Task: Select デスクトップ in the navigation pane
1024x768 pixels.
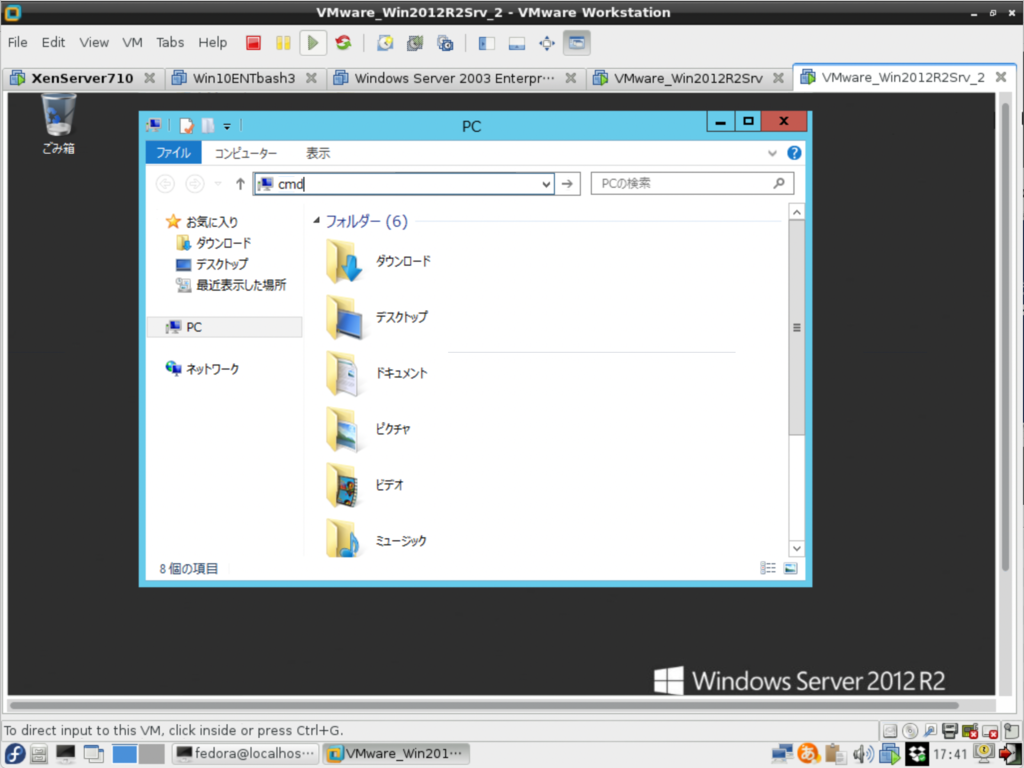Action: tap(213, 264)
